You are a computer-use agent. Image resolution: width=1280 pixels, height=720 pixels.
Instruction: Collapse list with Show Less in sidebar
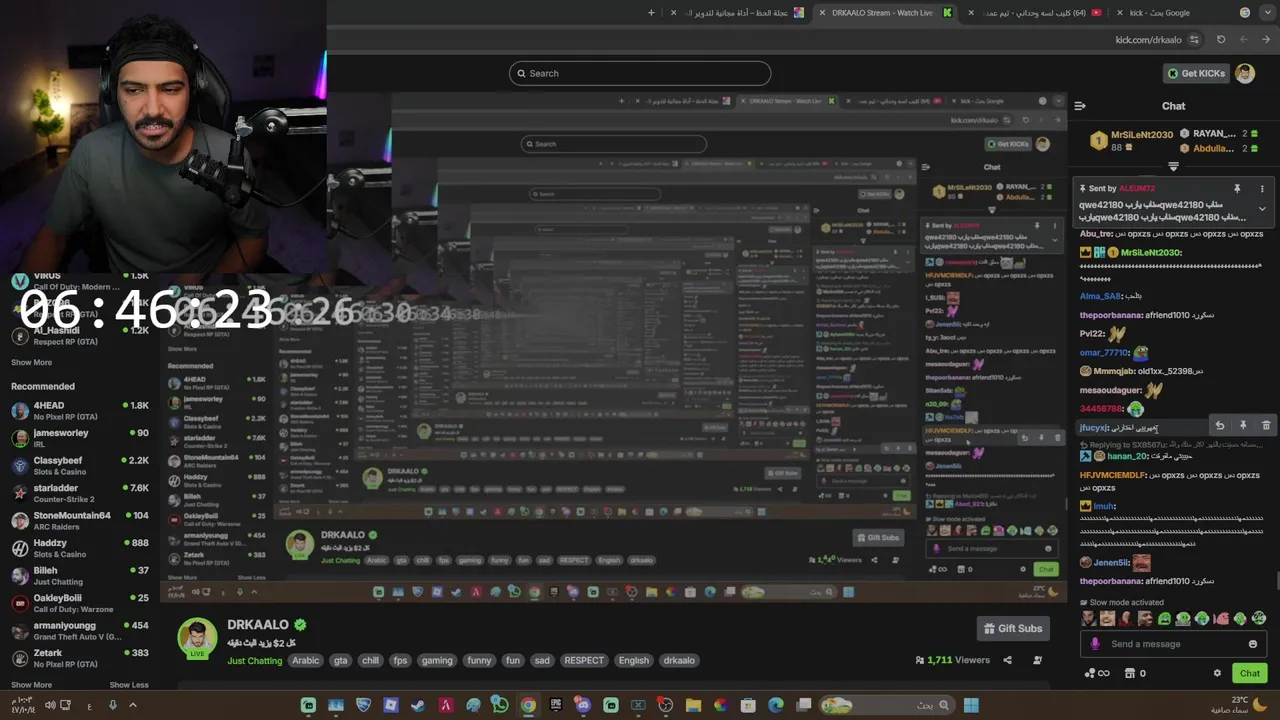click(129, 685)
